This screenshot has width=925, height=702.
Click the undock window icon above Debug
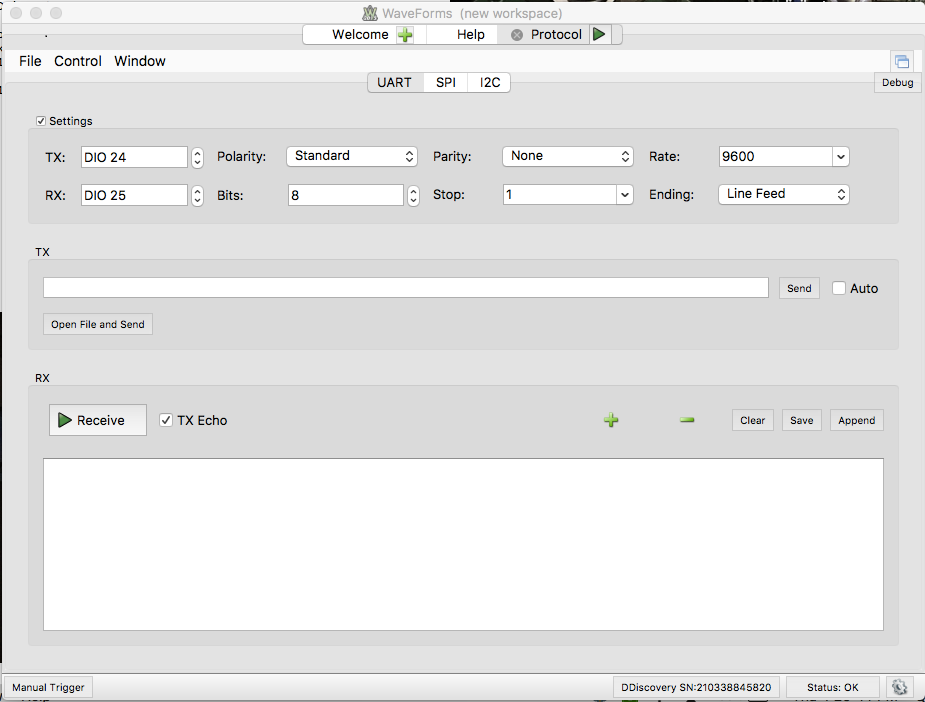pos(902,61)
